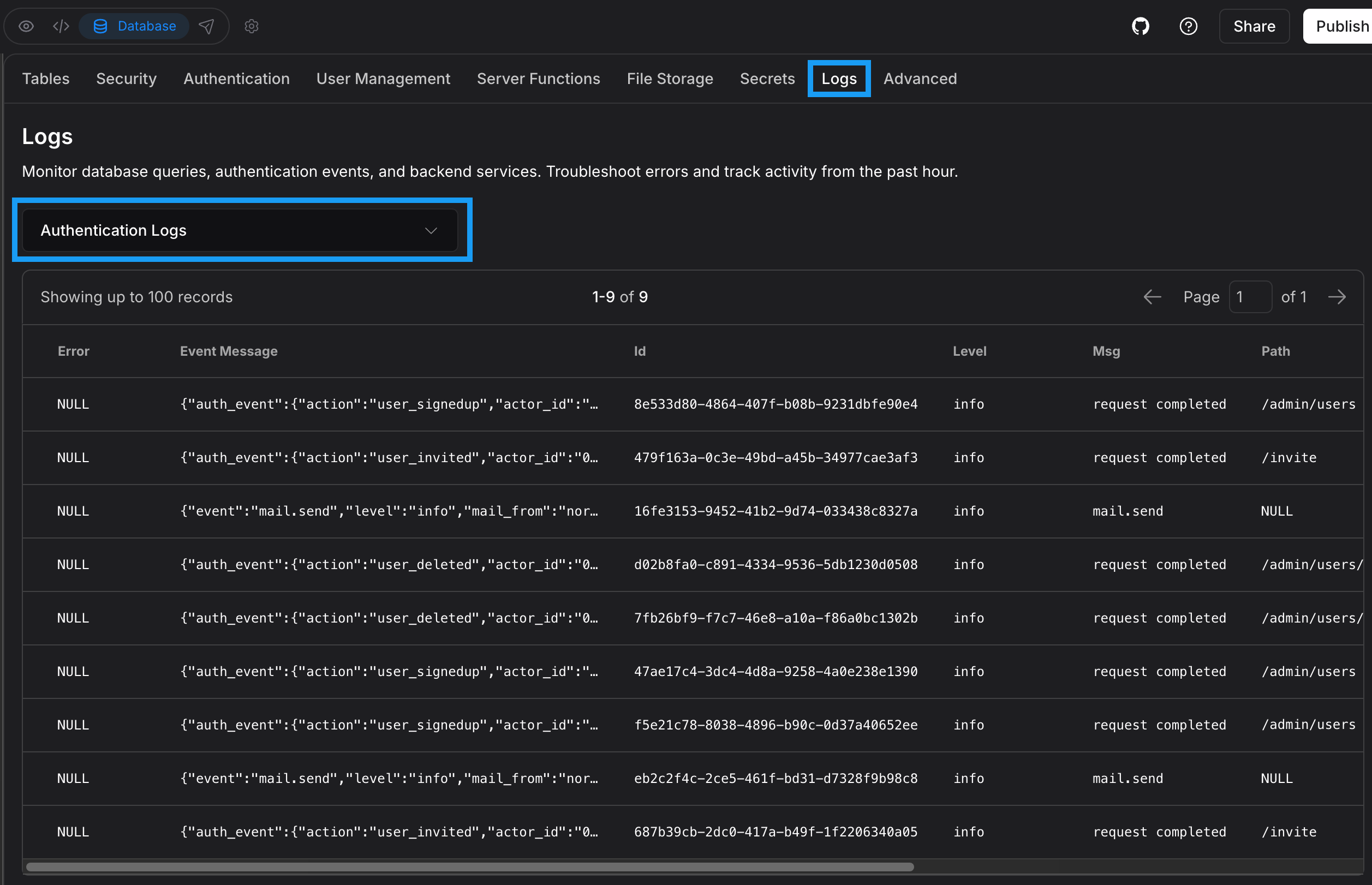Open the code view icon
This screenshot has height=885, width=1372.
click(61, 26)
